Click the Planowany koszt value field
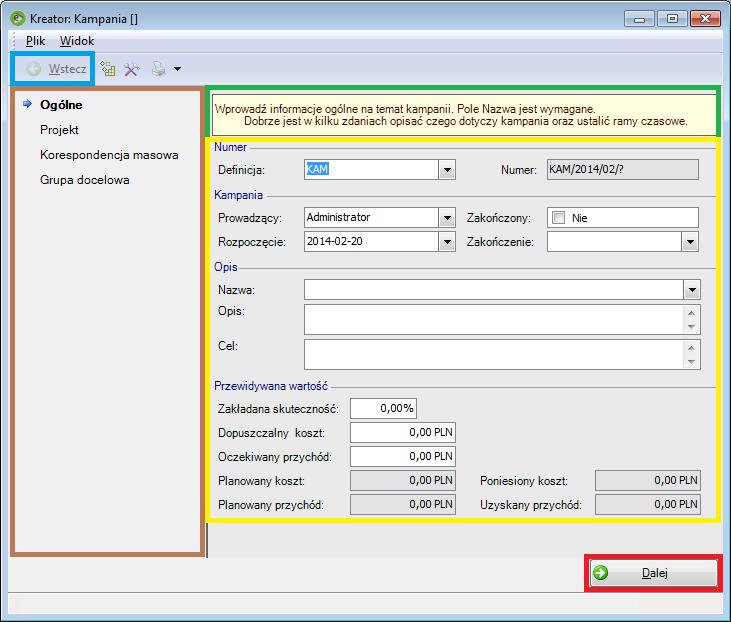 point(403,481)
